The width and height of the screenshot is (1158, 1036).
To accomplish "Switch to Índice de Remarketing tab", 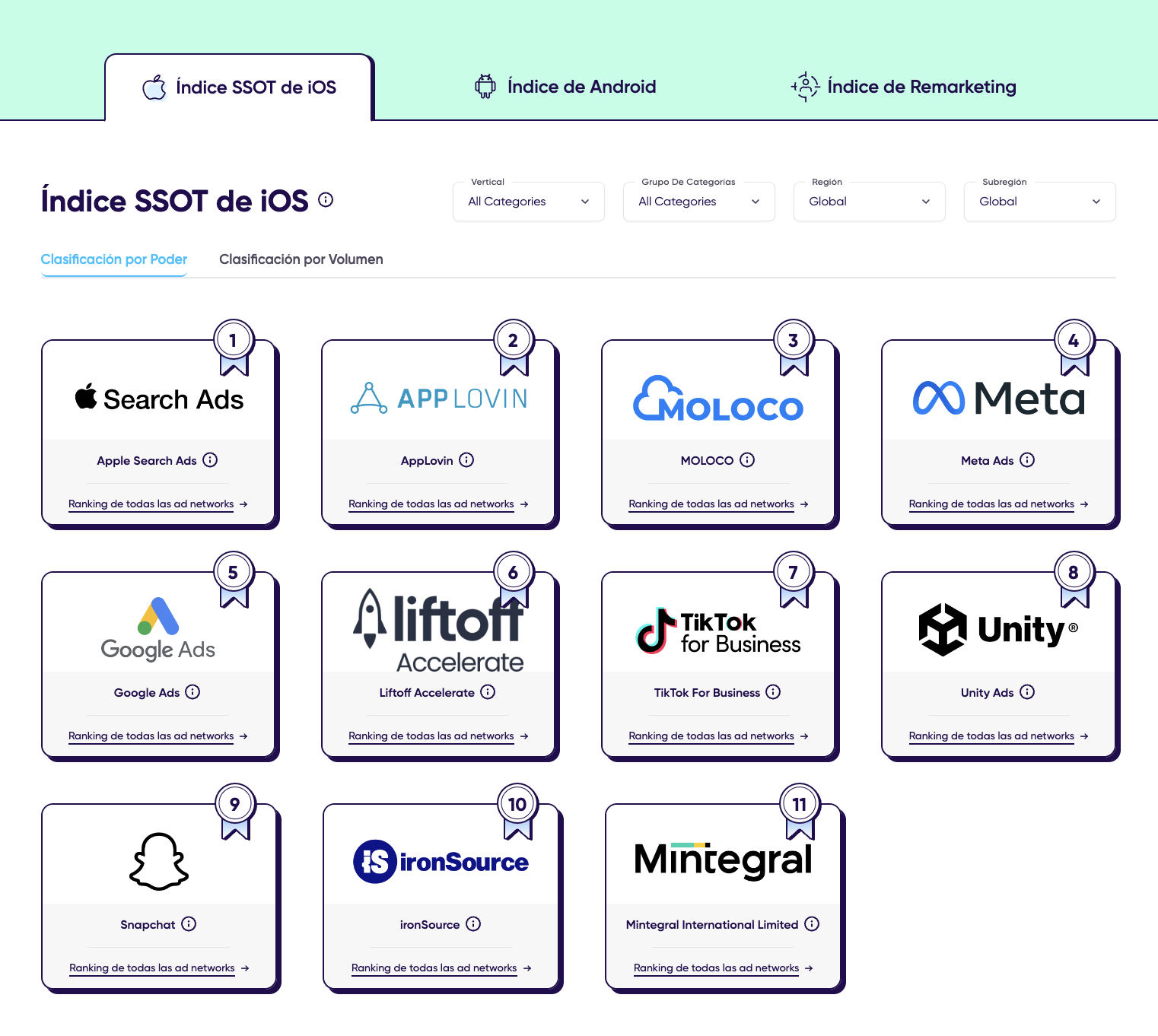I will pos(903,87).
